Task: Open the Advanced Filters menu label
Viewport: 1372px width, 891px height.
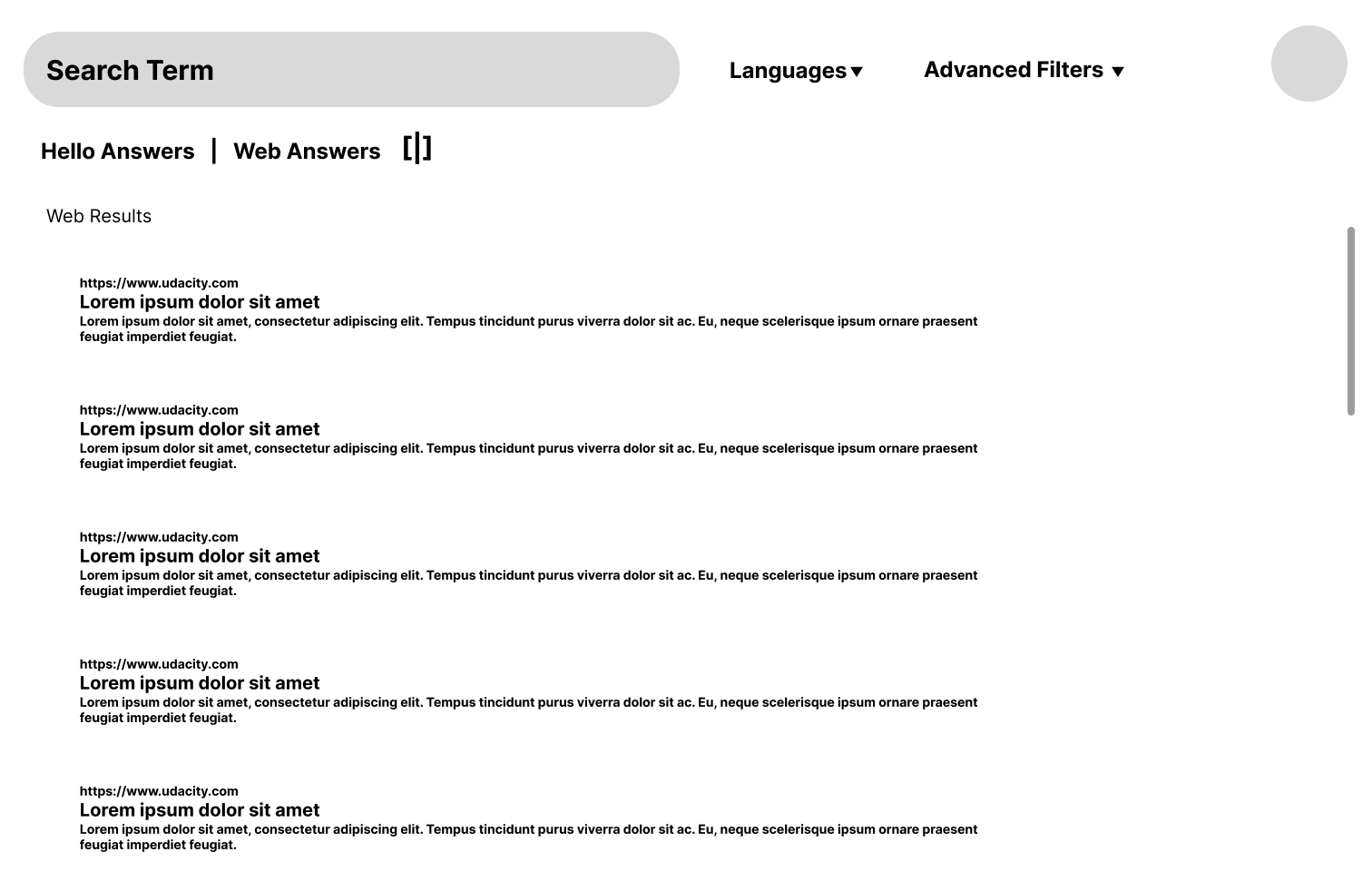Action: tap(1014, 70)
